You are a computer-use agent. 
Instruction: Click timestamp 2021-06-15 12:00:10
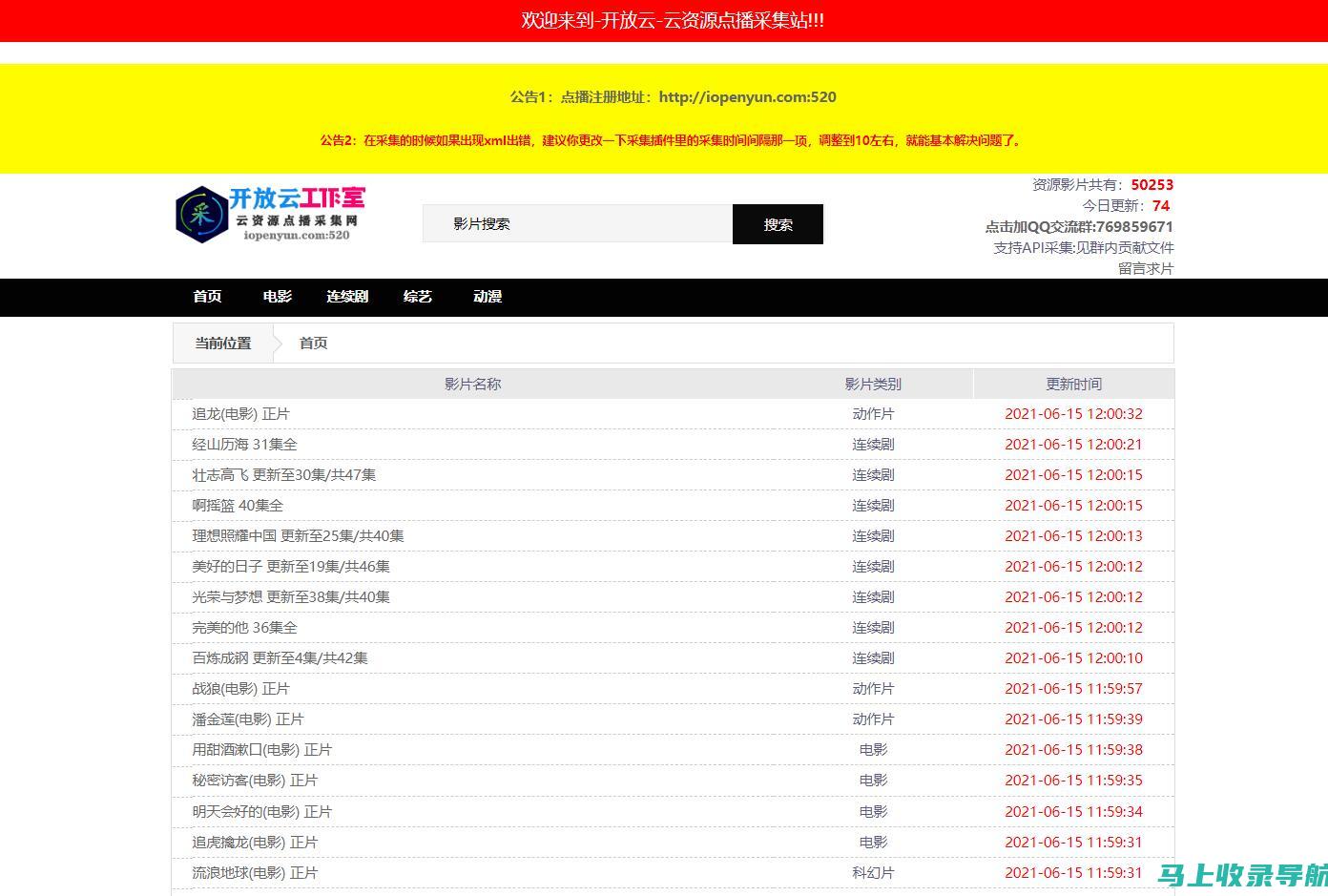[1073, 657]
